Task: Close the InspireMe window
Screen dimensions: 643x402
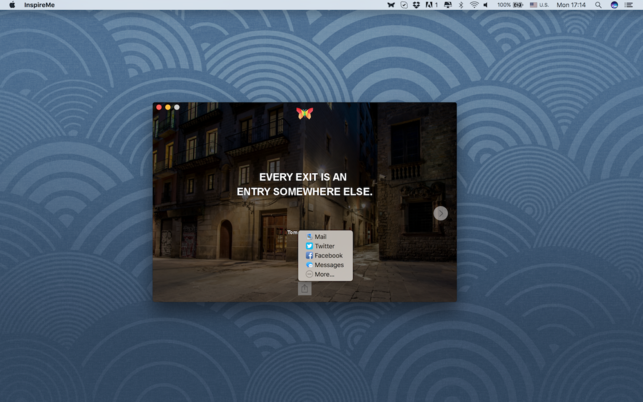Action: 159,107
